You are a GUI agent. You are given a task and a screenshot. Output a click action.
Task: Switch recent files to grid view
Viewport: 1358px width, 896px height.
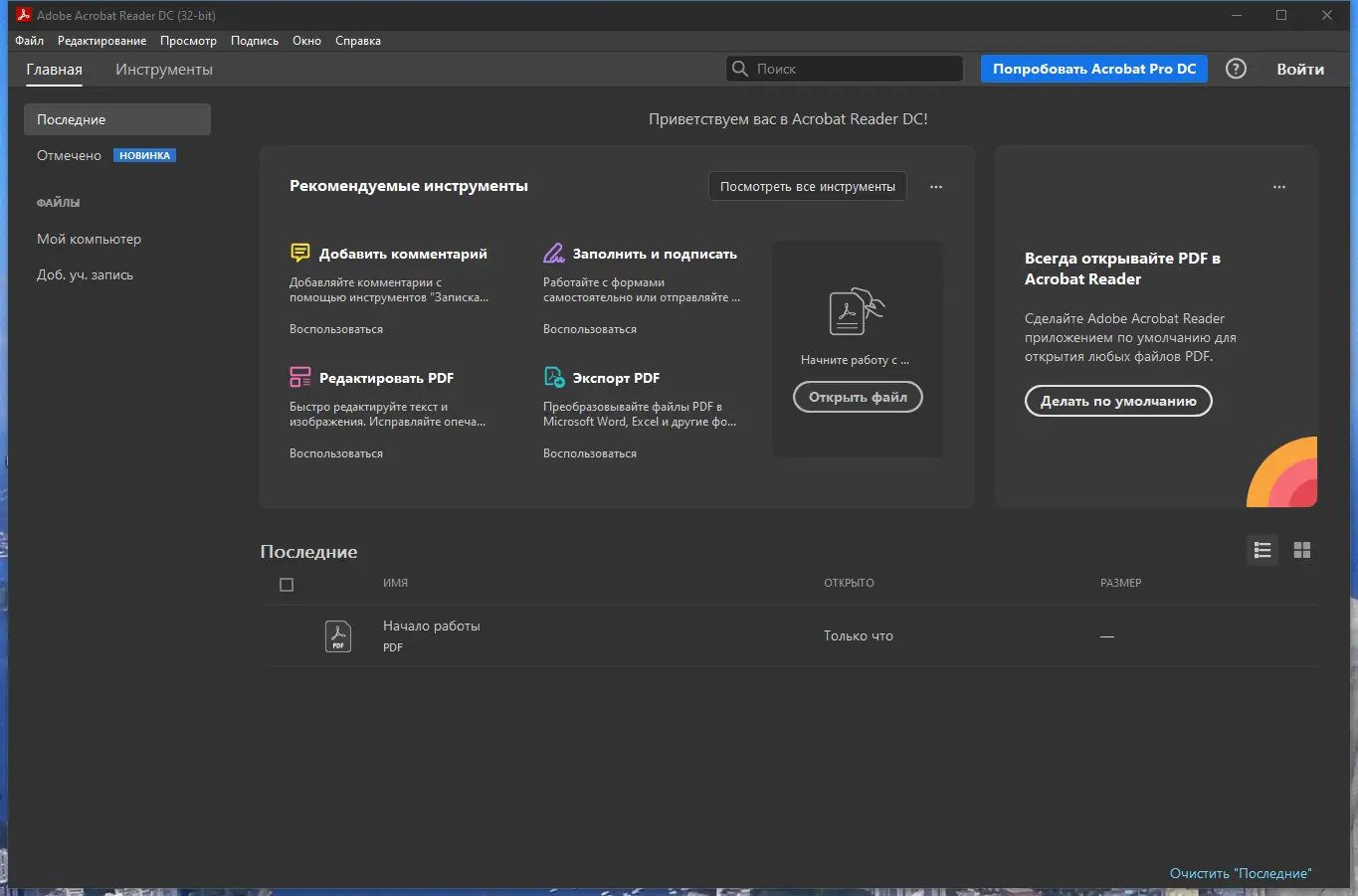(1301, 550)
